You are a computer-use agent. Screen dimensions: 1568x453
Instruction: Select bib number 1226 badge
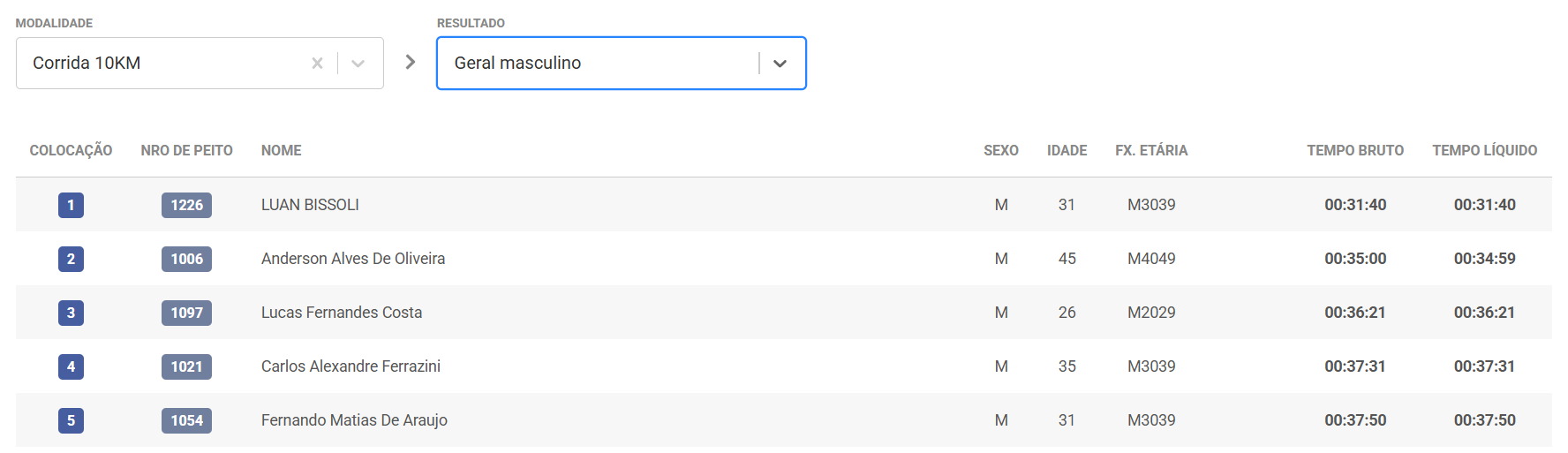point(186,205)
